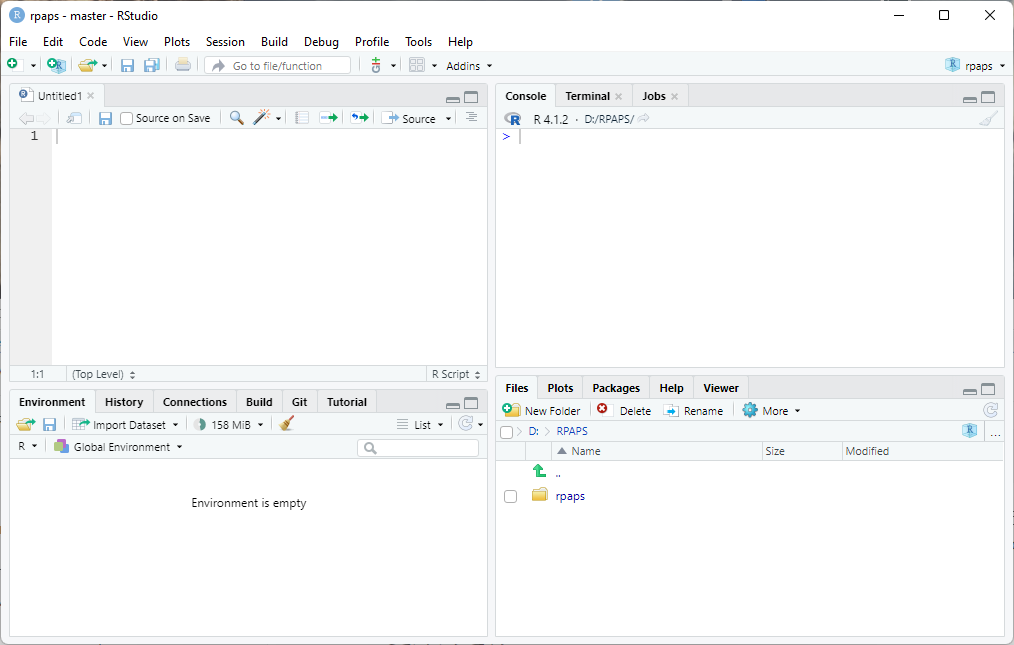The image size is (1014, 645).
Task: Minimize the Source editor pane
Action: point(453,98)
